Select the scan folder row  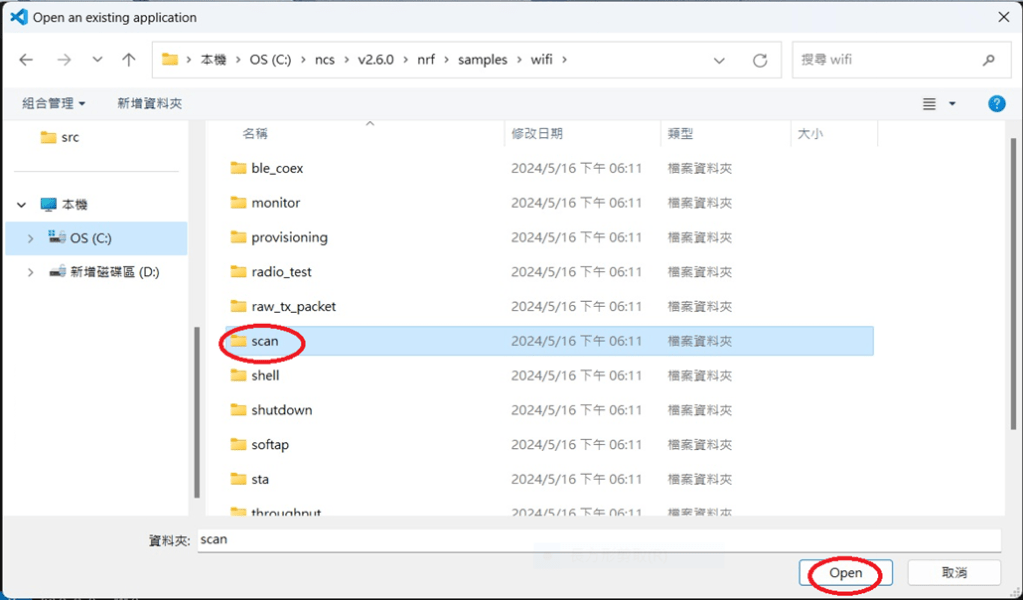point(549,341)
